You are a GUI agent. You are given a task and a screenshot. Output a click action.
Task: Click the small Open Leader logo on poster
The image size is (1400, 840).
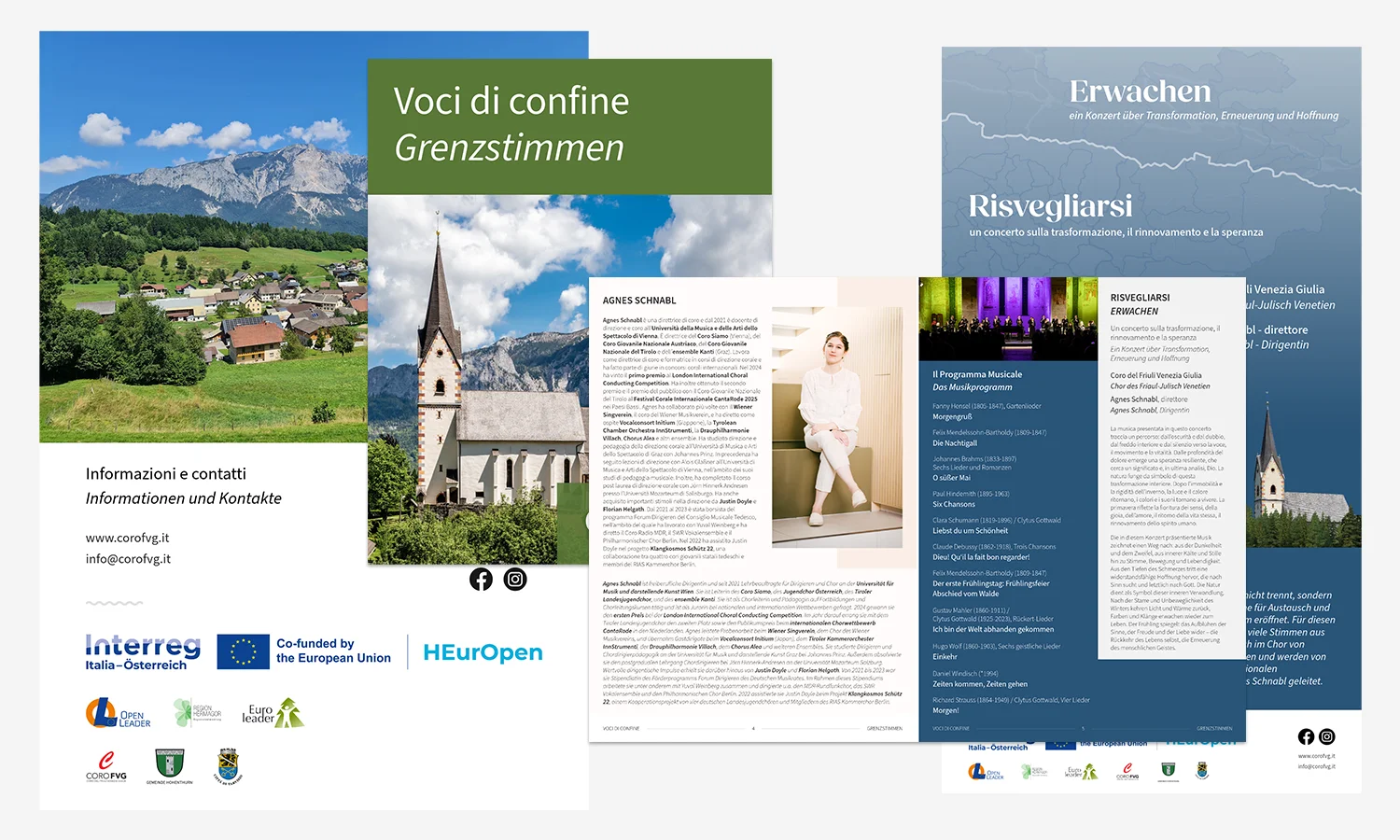pyautogui.click(x=986, y=772)
